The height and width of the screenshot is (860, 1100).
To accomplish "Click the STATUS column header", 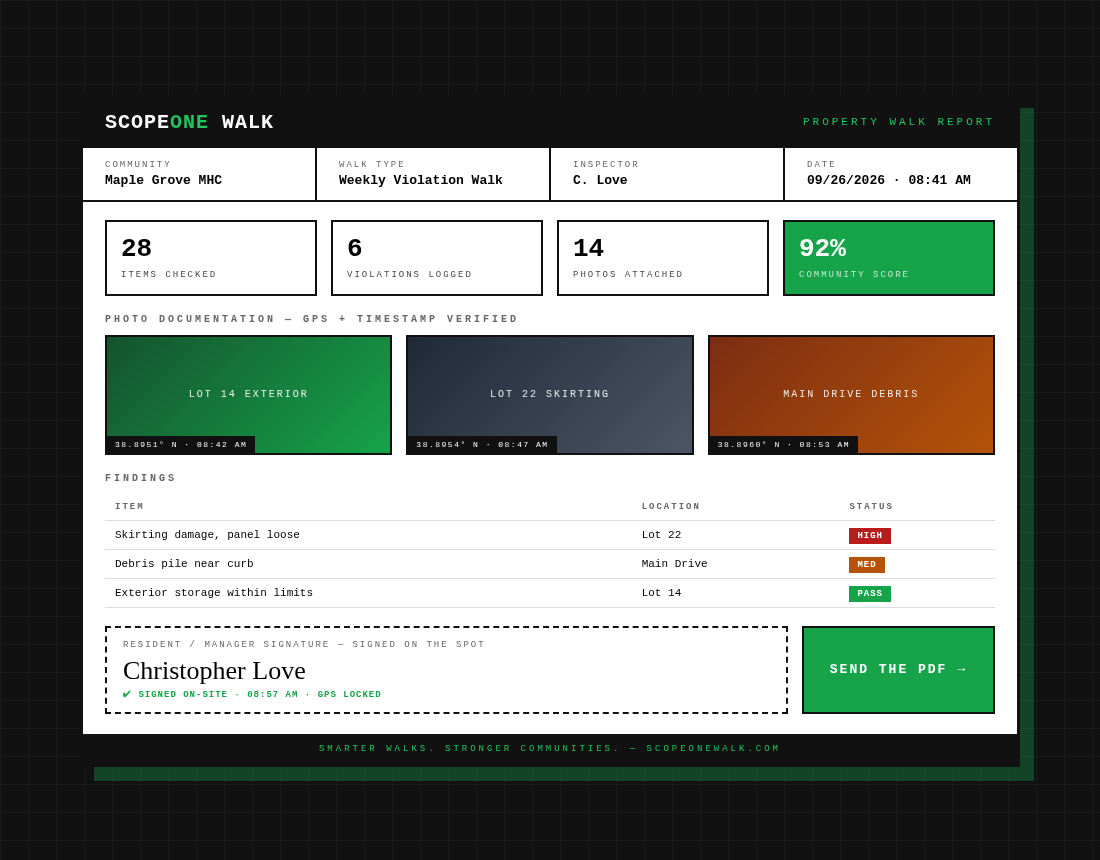I will pyautogui.click(x=871, y=506).
